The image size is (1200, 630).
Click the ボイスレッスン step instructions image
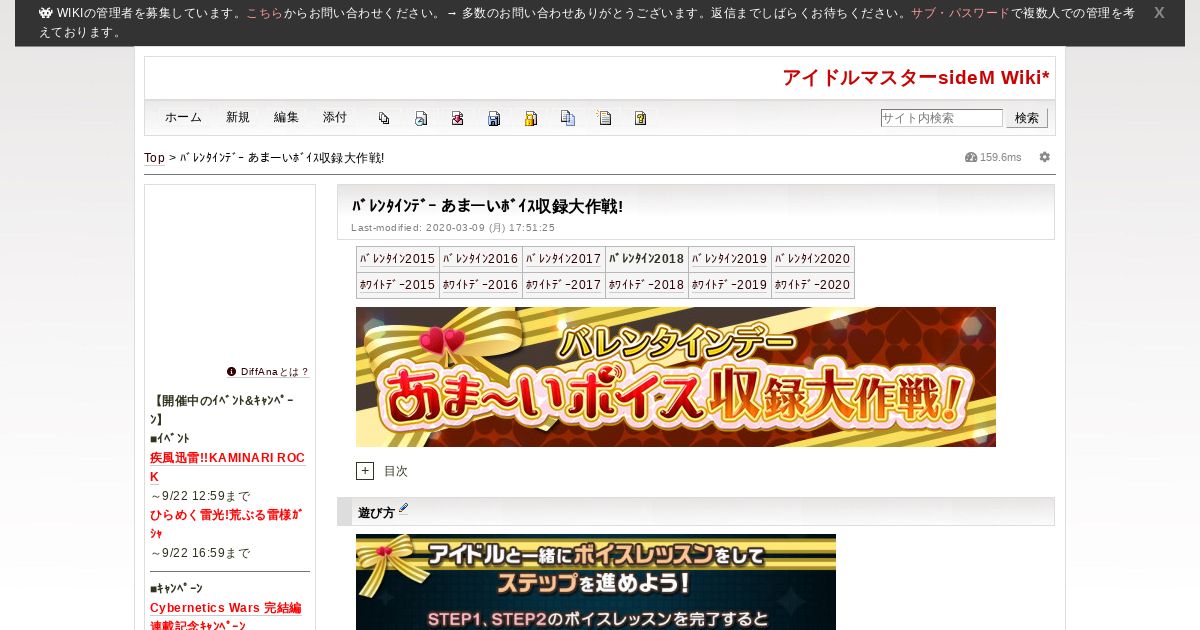[596, 582]
